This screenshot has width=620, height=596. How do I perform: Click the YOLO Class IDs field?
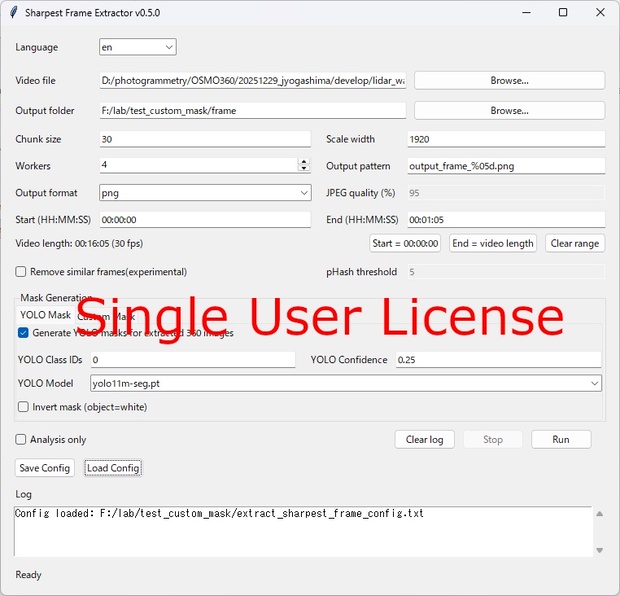193,360
